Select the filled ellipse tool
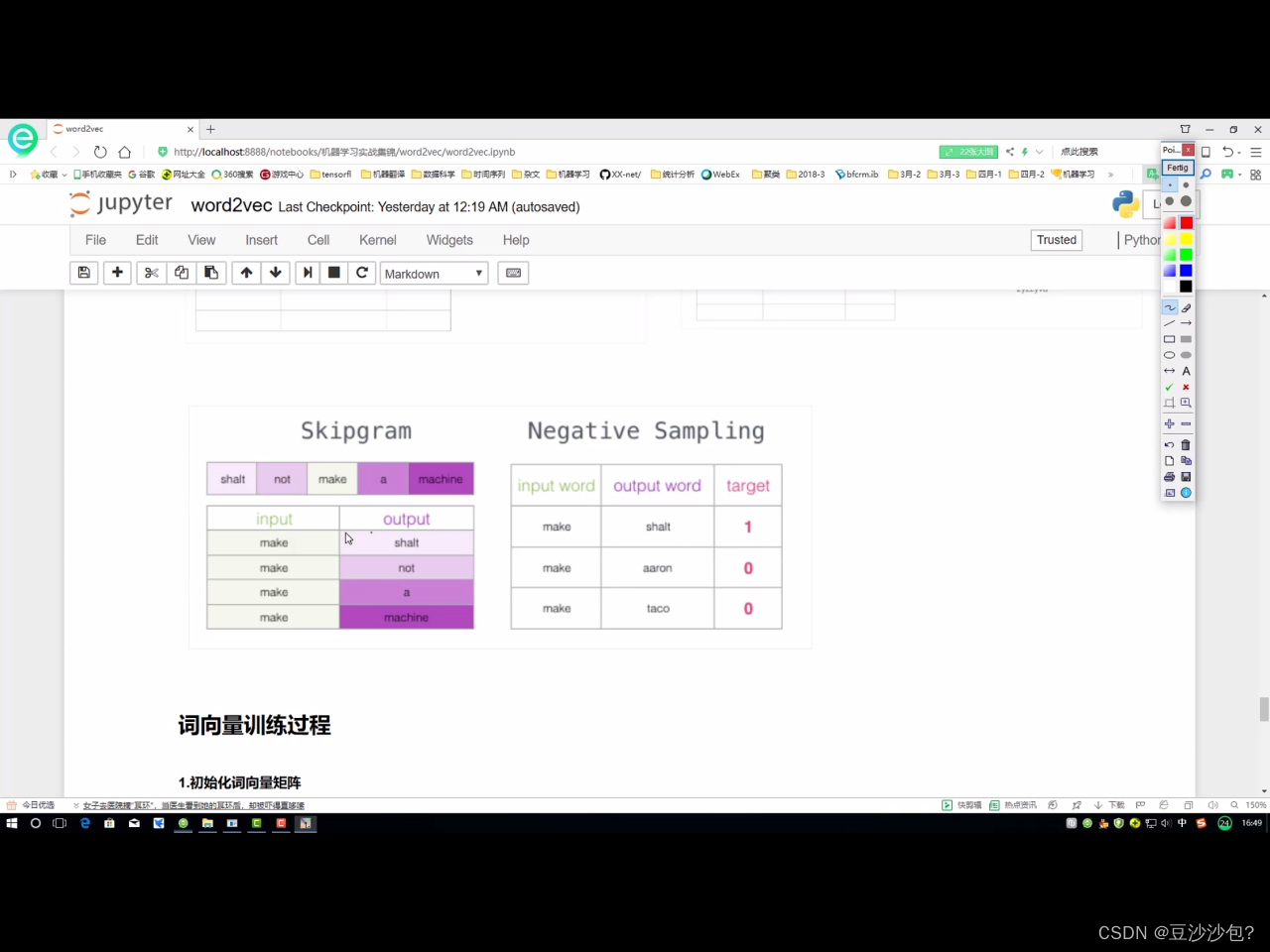Viewport: 1270px width, 952px height. [x=1186, y=355]
